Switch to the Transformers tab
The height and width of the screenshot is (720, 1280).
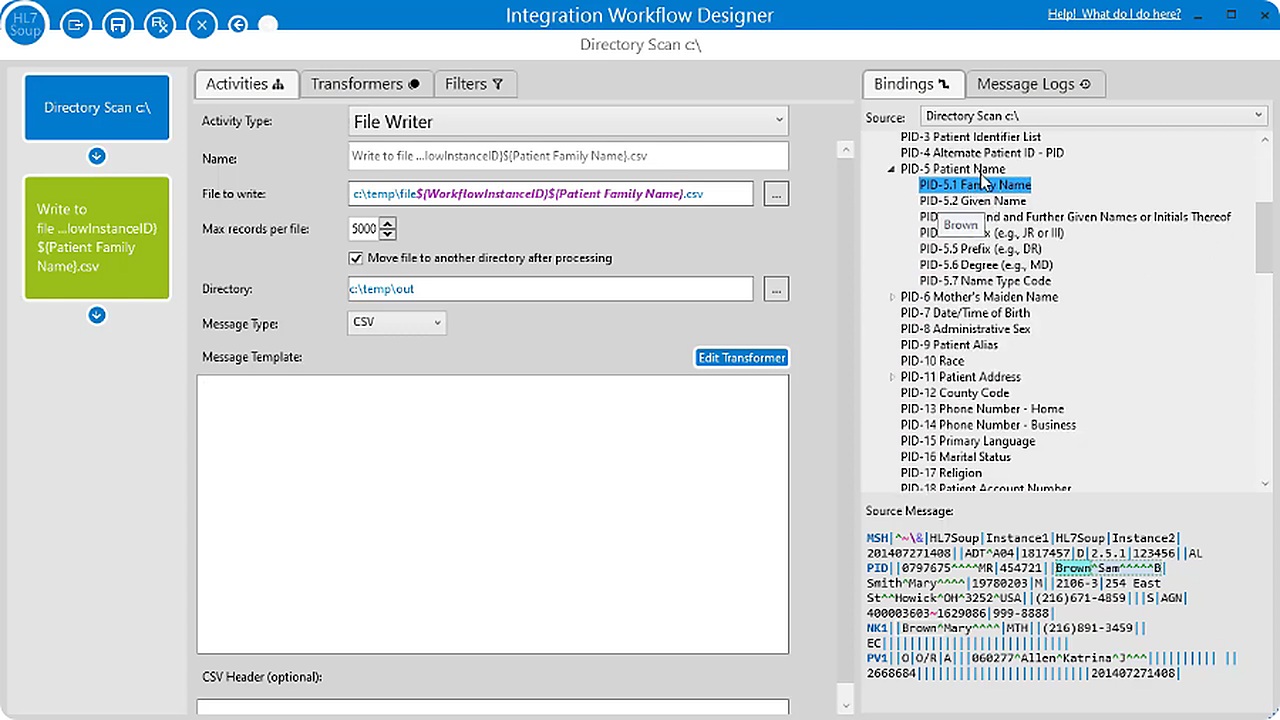click(365, 84)
